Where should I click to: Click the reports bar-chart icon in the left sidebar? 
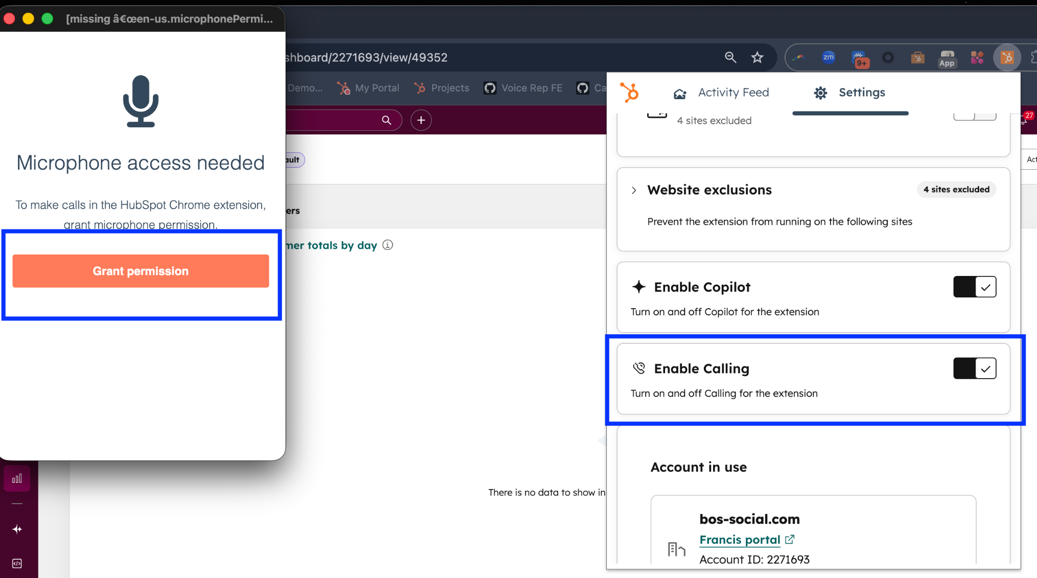coord(16,478)
